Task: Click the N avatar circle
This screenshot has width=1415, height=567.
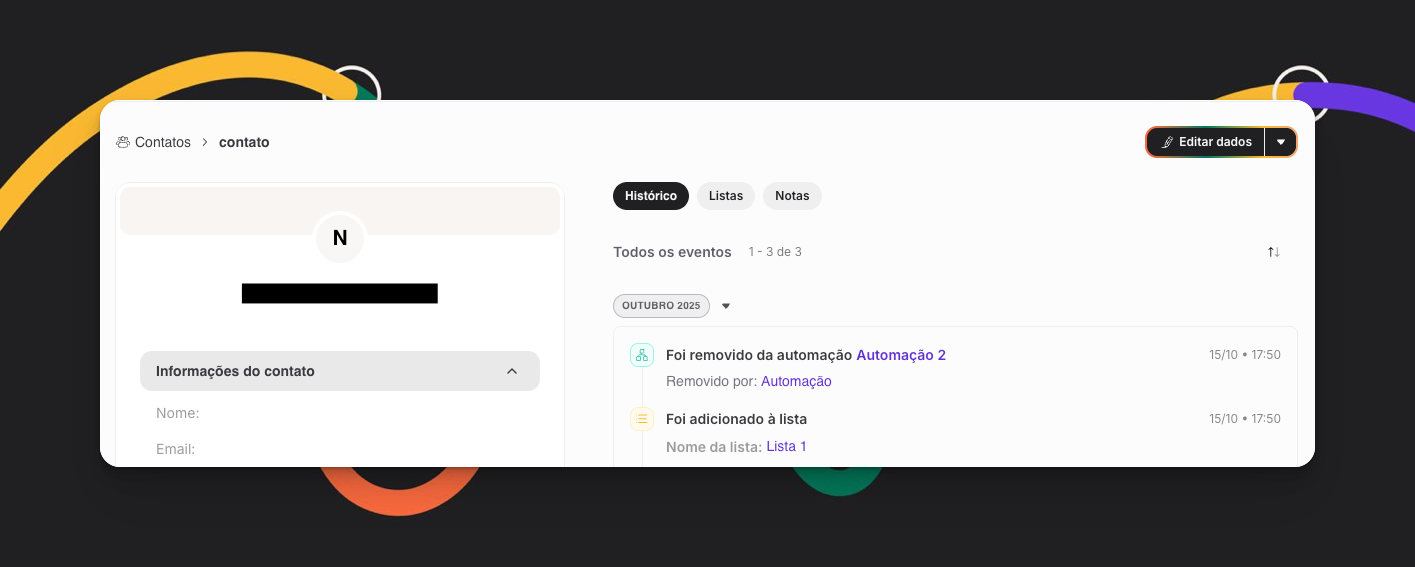Action: [340, 238]
